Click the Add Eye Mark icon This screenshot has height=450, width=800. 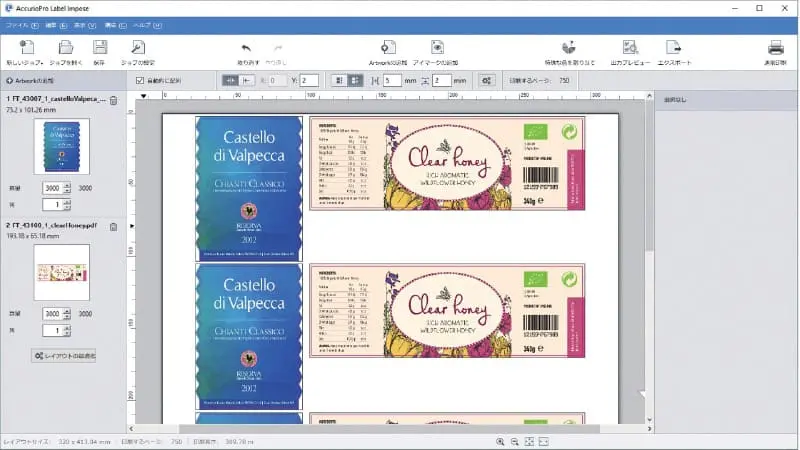point(437,47)
